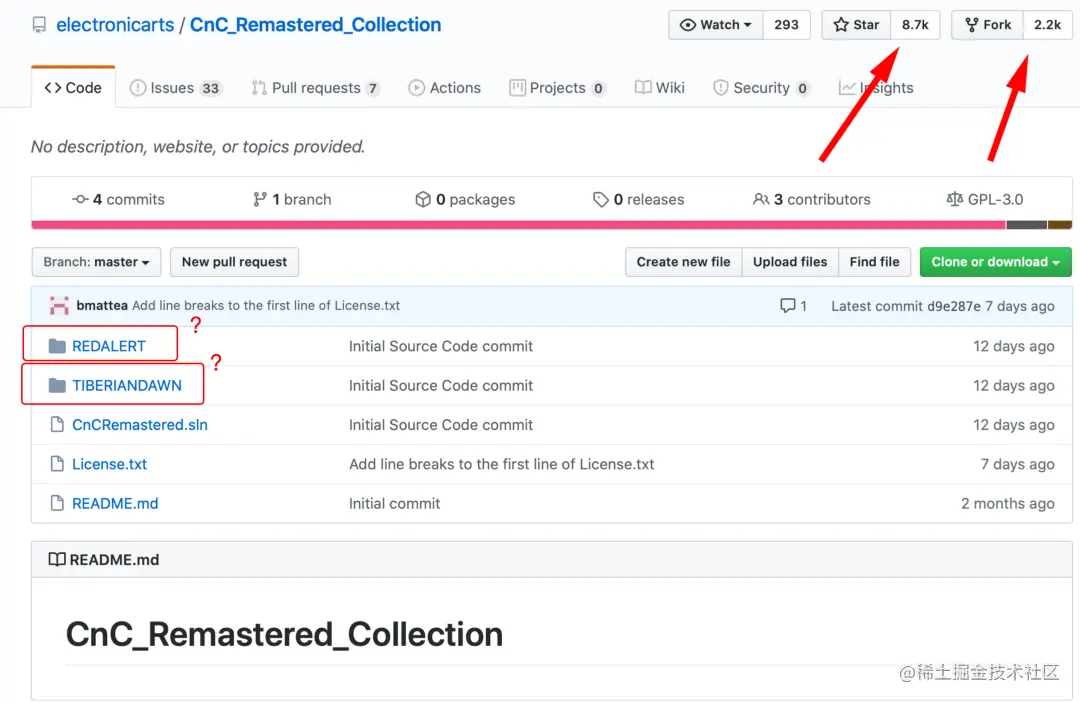Click the '2 months ago' timestamp

(x=1008, y=503)
